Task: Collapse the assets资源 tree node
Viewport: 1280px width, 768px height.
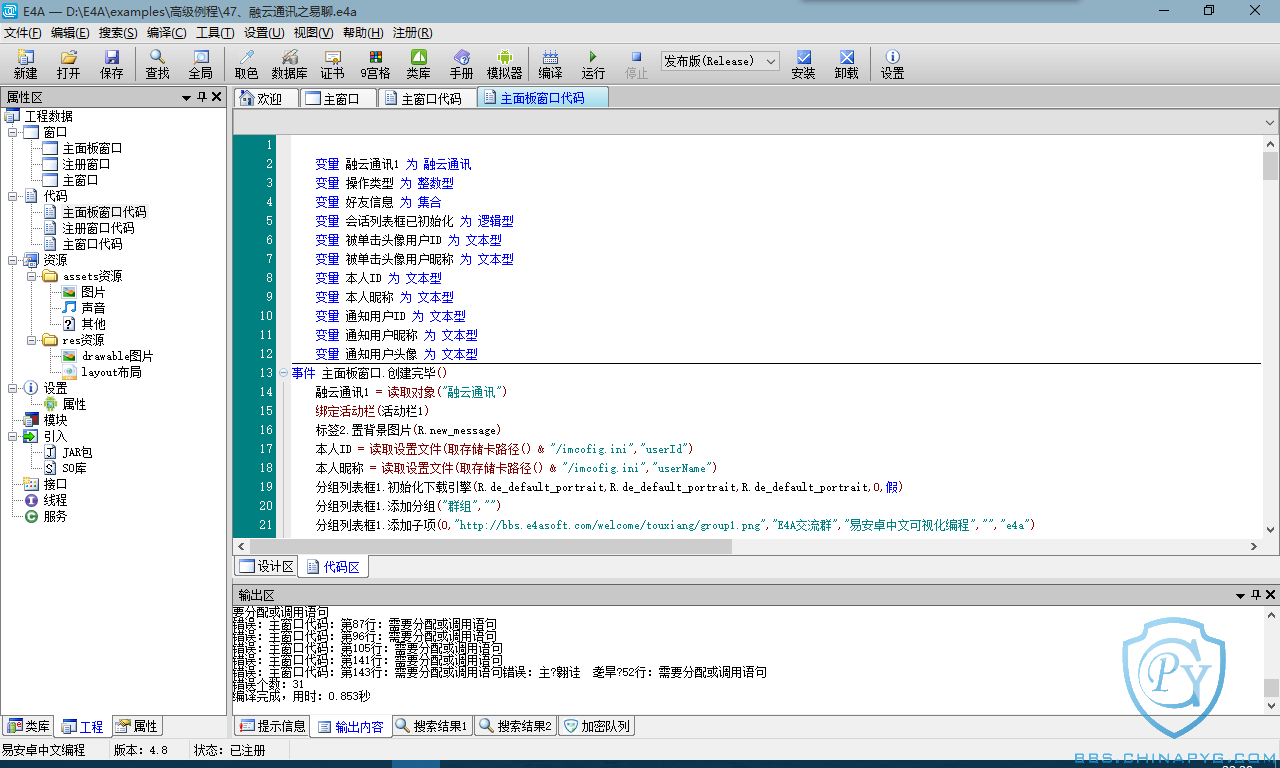Action: (32, 276)
